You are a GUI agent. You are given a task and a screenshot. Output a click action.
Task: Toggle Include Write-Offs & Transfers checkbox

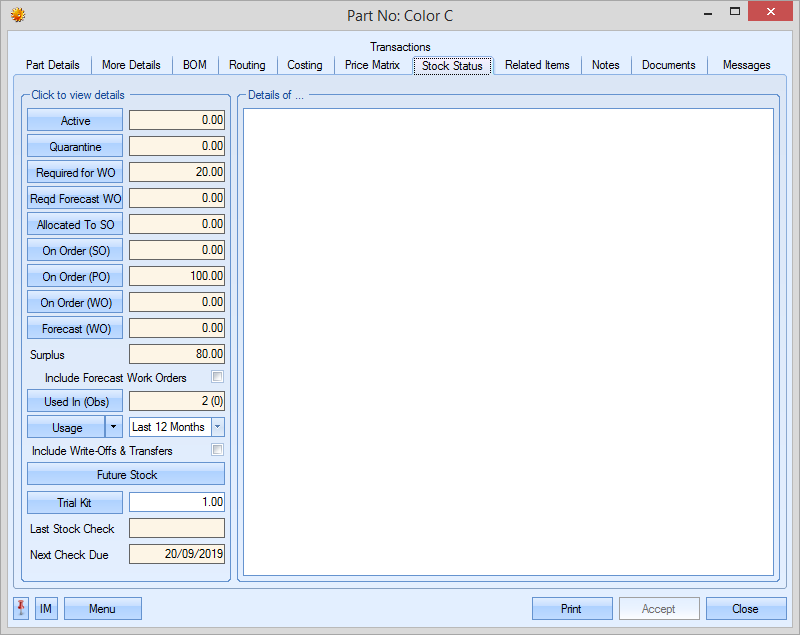217,451
